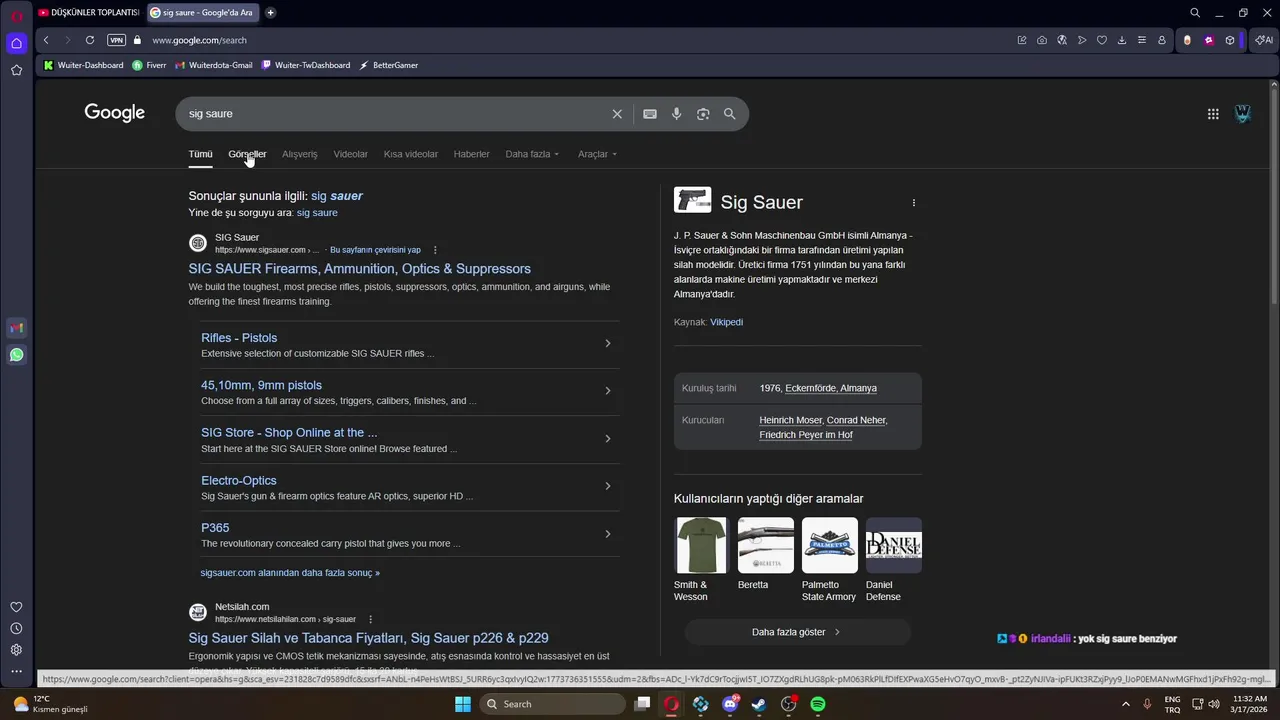Open Opera sidebar home workspace icon
Screen dimensions: 1280x720
click(16, 43)
